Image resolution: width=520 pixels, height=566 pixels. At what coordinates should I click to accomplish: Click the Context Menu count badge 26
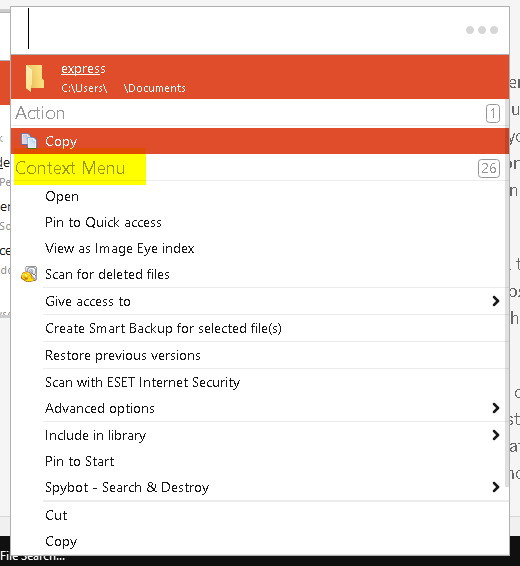click(489, 168)
